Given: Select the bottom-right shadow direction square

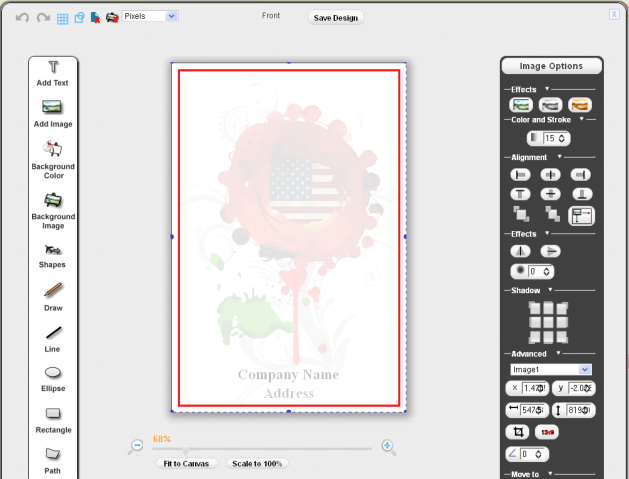Looking at the screenshot, I should point(562,337).
